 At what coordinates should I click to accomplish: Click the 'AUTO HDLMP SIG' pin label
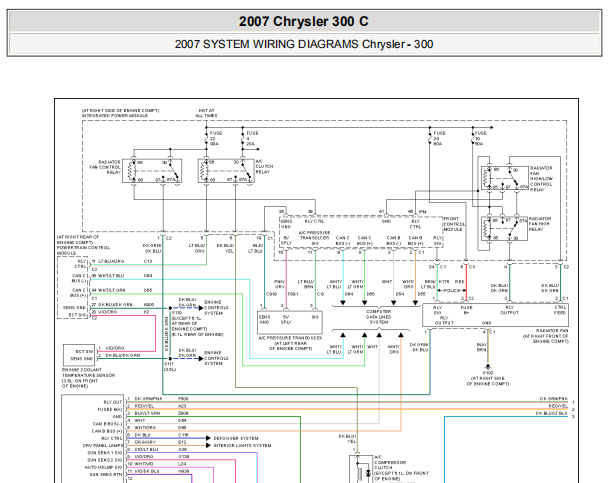tap(103, 467)
